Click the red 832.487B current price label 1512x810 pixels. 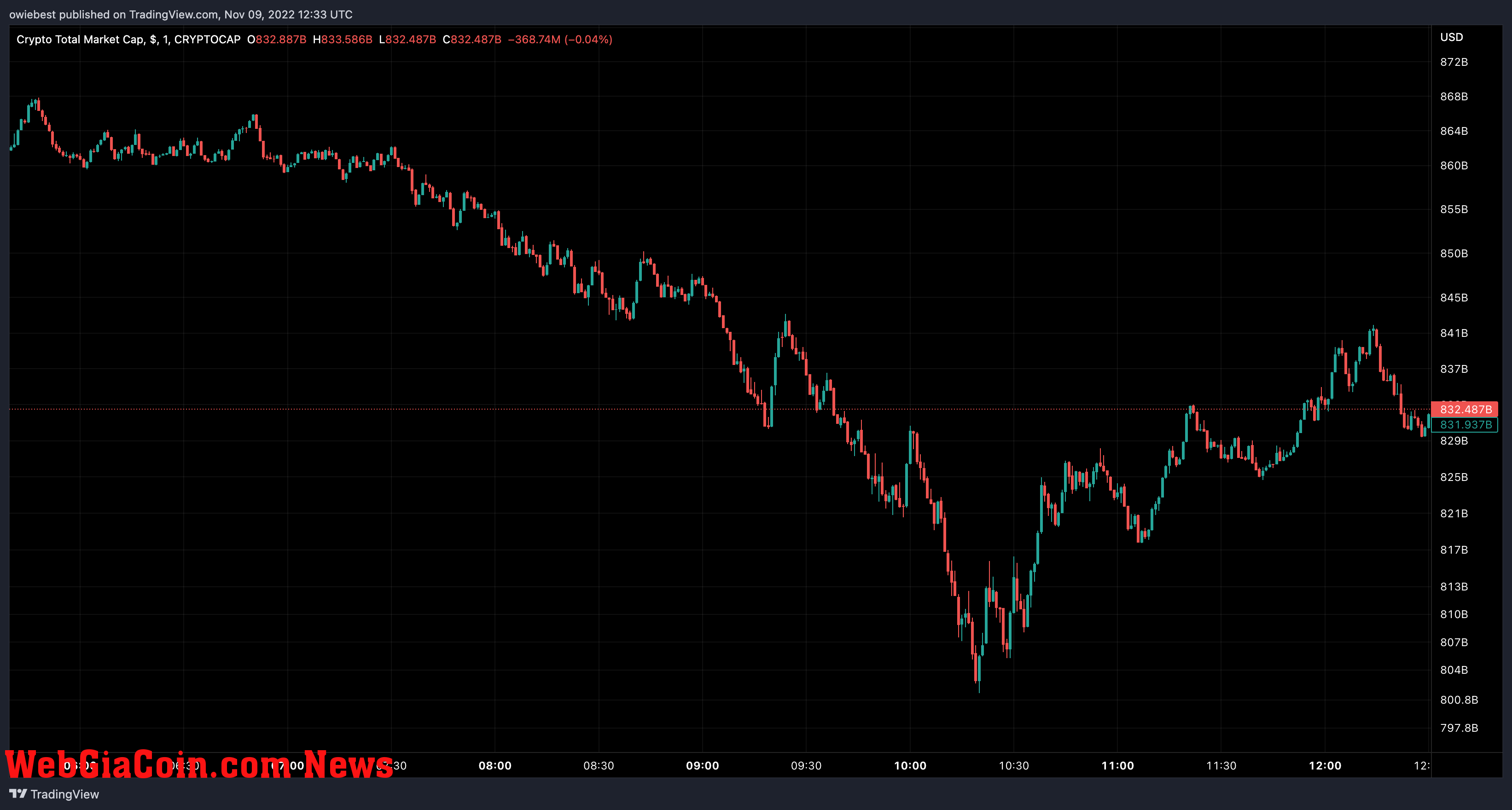[1465, 409]
